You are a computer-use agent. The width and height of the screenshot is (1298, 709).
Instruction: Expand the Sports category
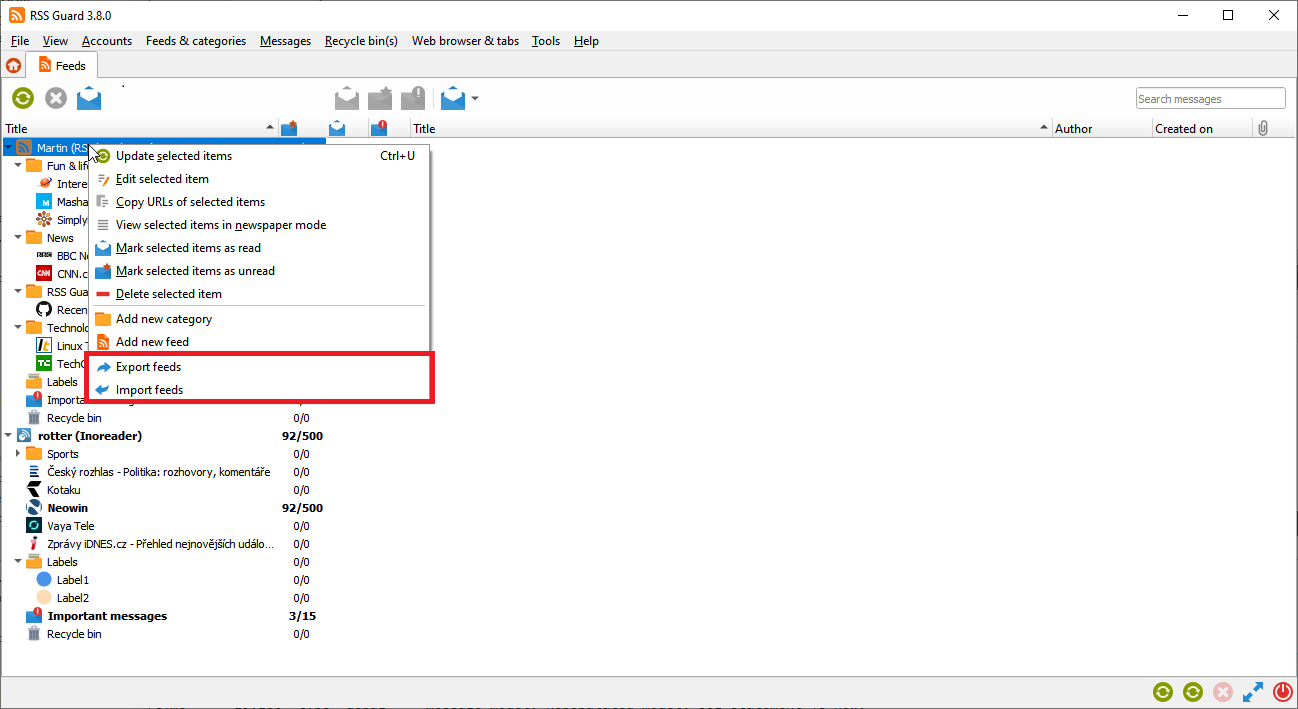coord(18,454)
